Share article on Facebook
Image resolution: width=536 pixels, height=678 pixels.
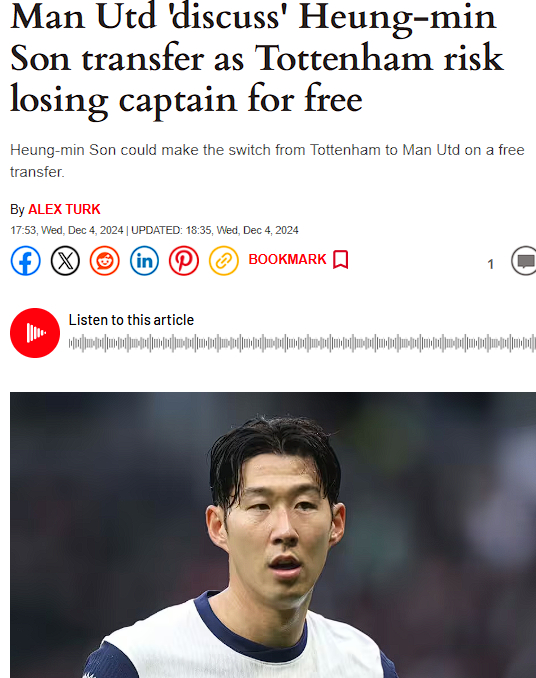click(26, 261)
